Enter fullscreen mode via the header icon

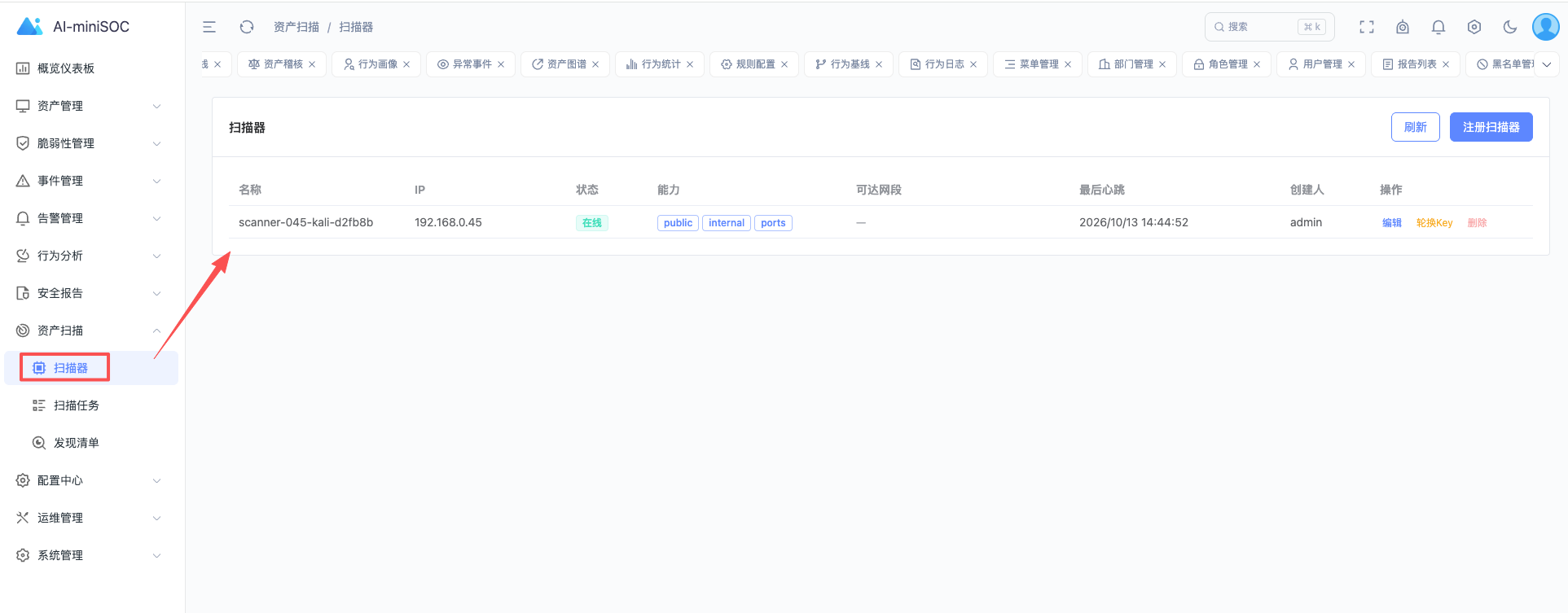click(1367, 27)
